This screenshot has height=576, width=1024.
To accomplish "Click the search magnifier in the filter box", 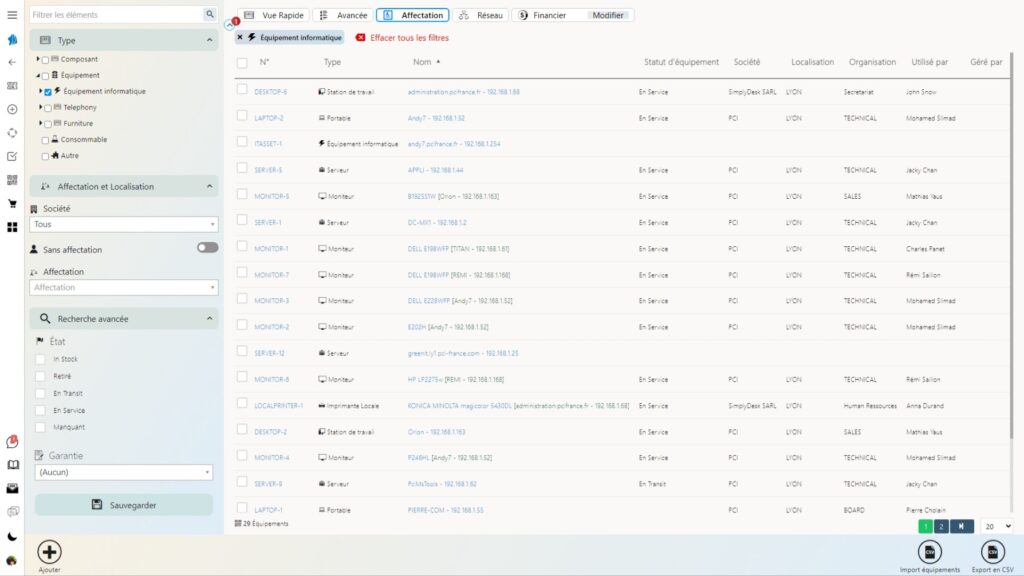I will click(209, 15).
